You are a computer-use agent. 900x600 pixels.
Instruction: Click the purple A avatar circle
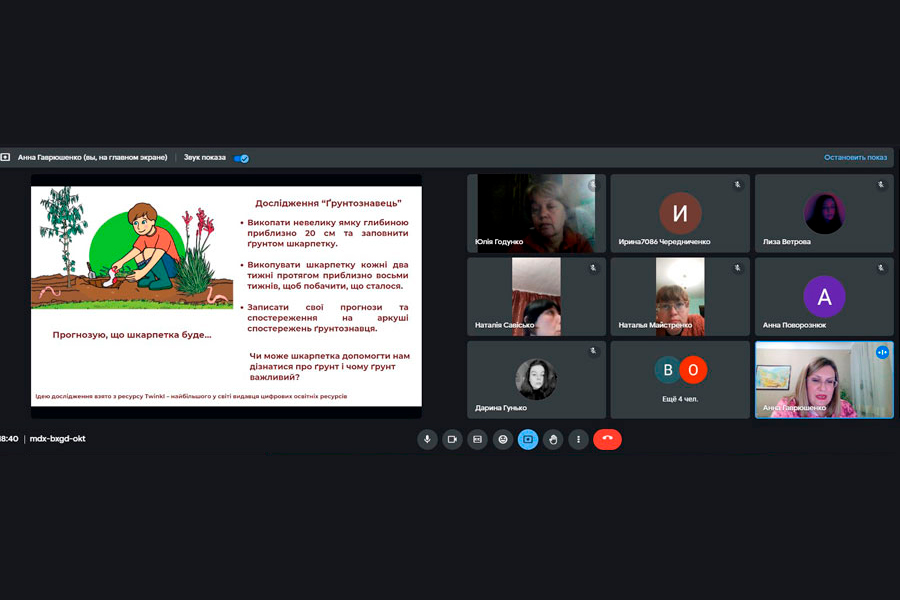point(824,296)
